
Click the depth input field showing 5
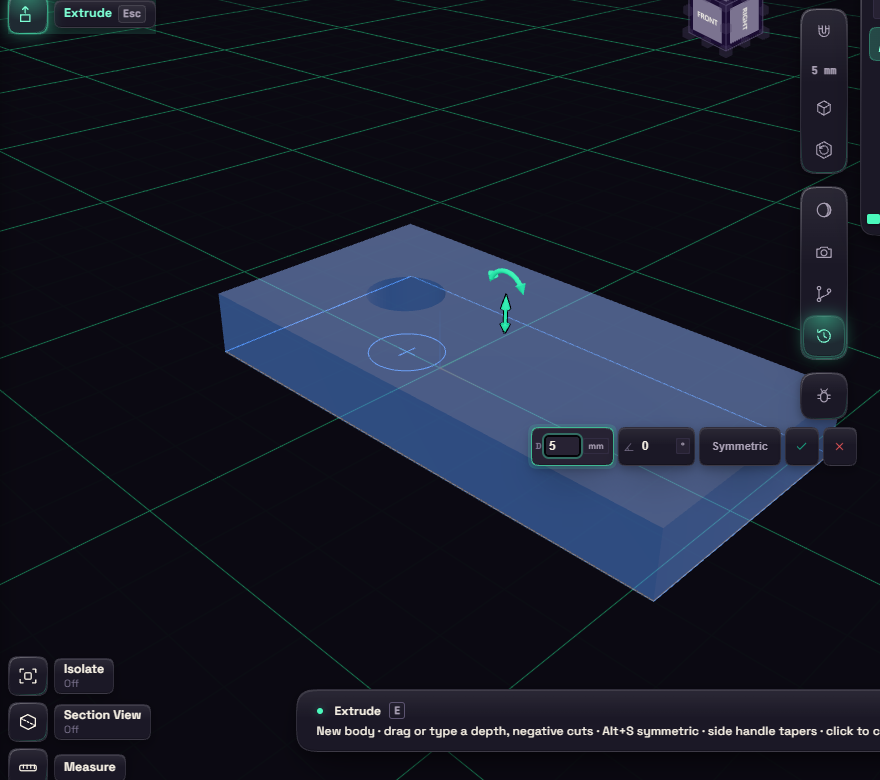point(563,446)
